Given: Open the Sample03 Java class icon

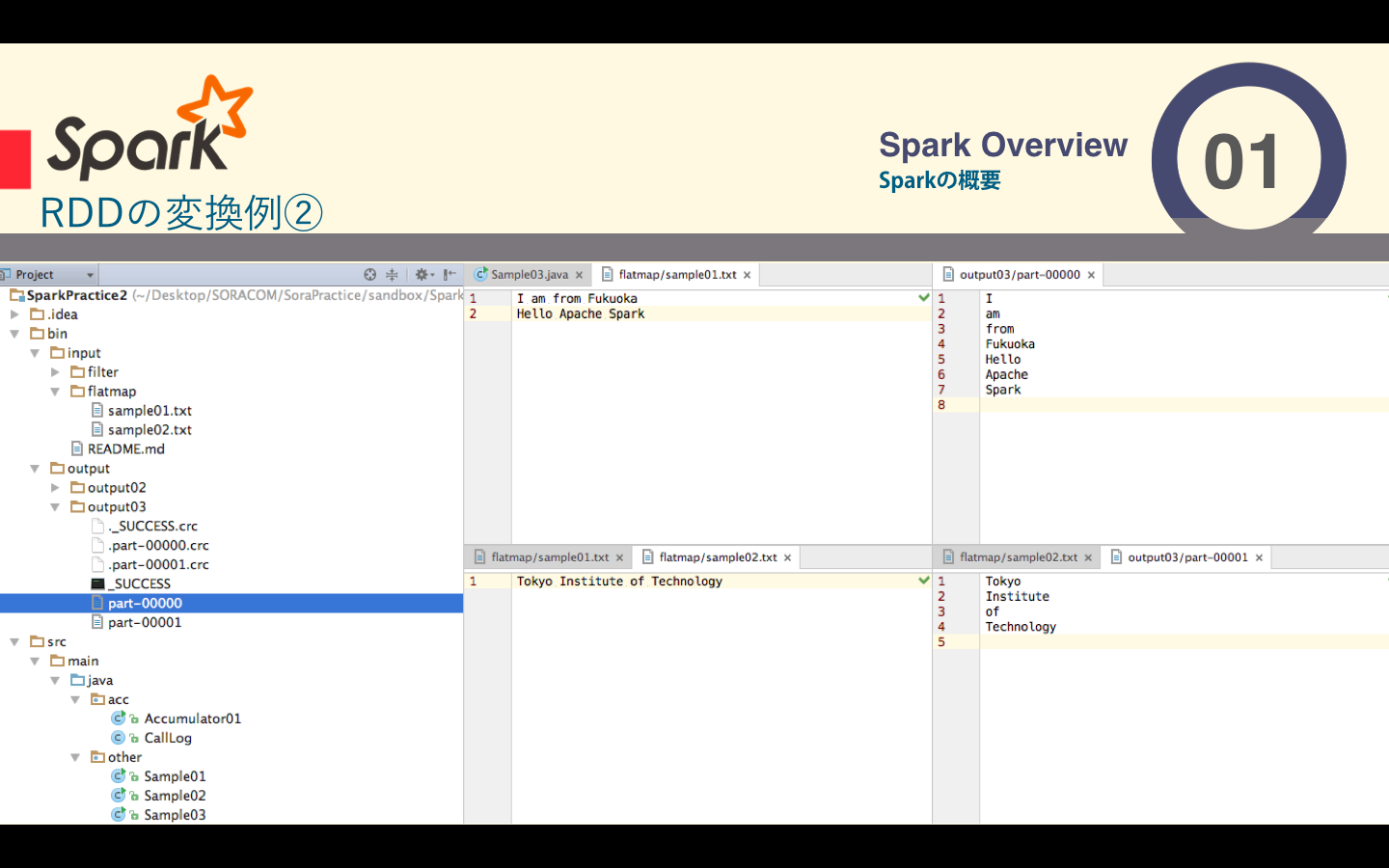Looking at the screenshot, I should point(120,814).
